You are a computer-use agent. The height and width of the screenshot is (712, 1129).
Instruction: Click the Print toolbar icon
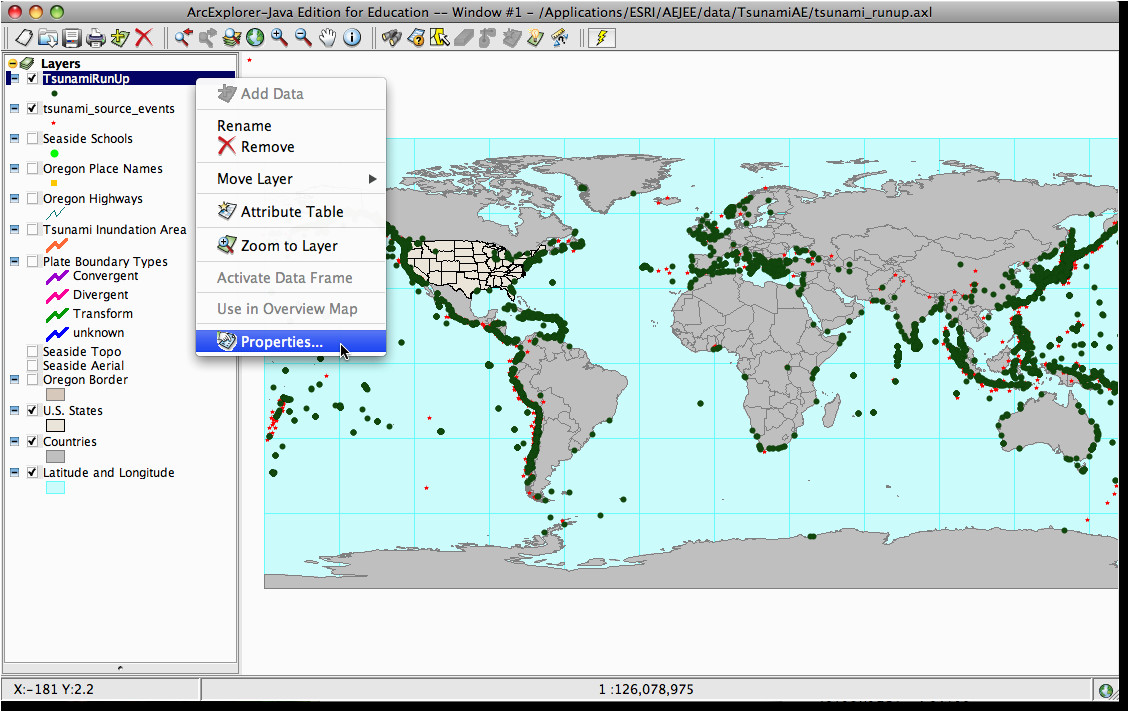[96, 37]
